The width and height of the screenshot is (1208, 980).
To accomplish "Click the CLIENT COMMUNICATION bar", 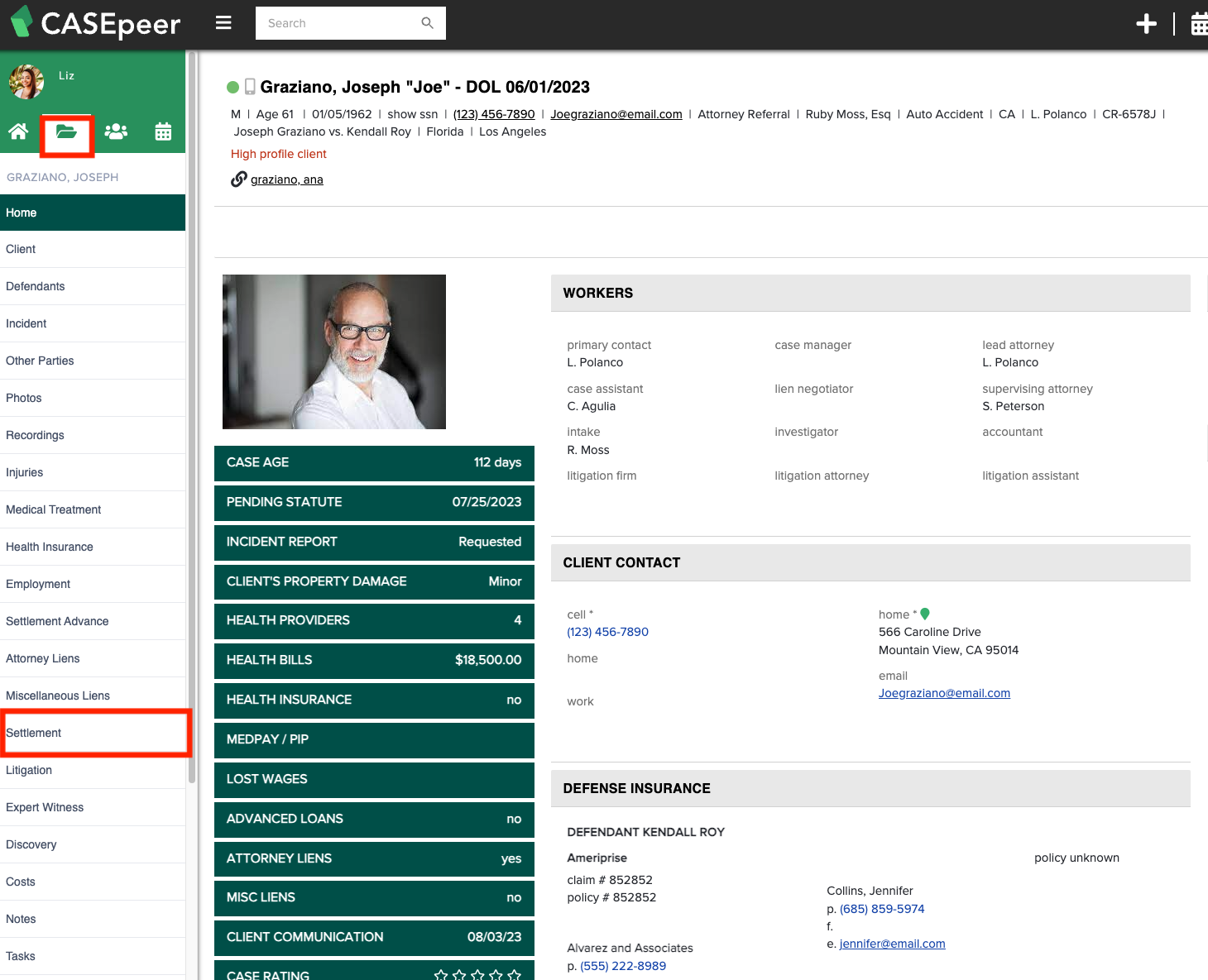I will [x=374, y=938].
